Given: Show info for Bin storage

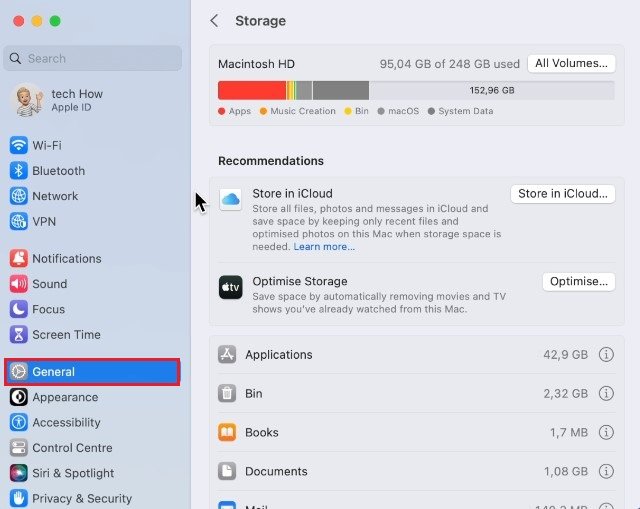Looking at the screenshot, I should [606, 394].
